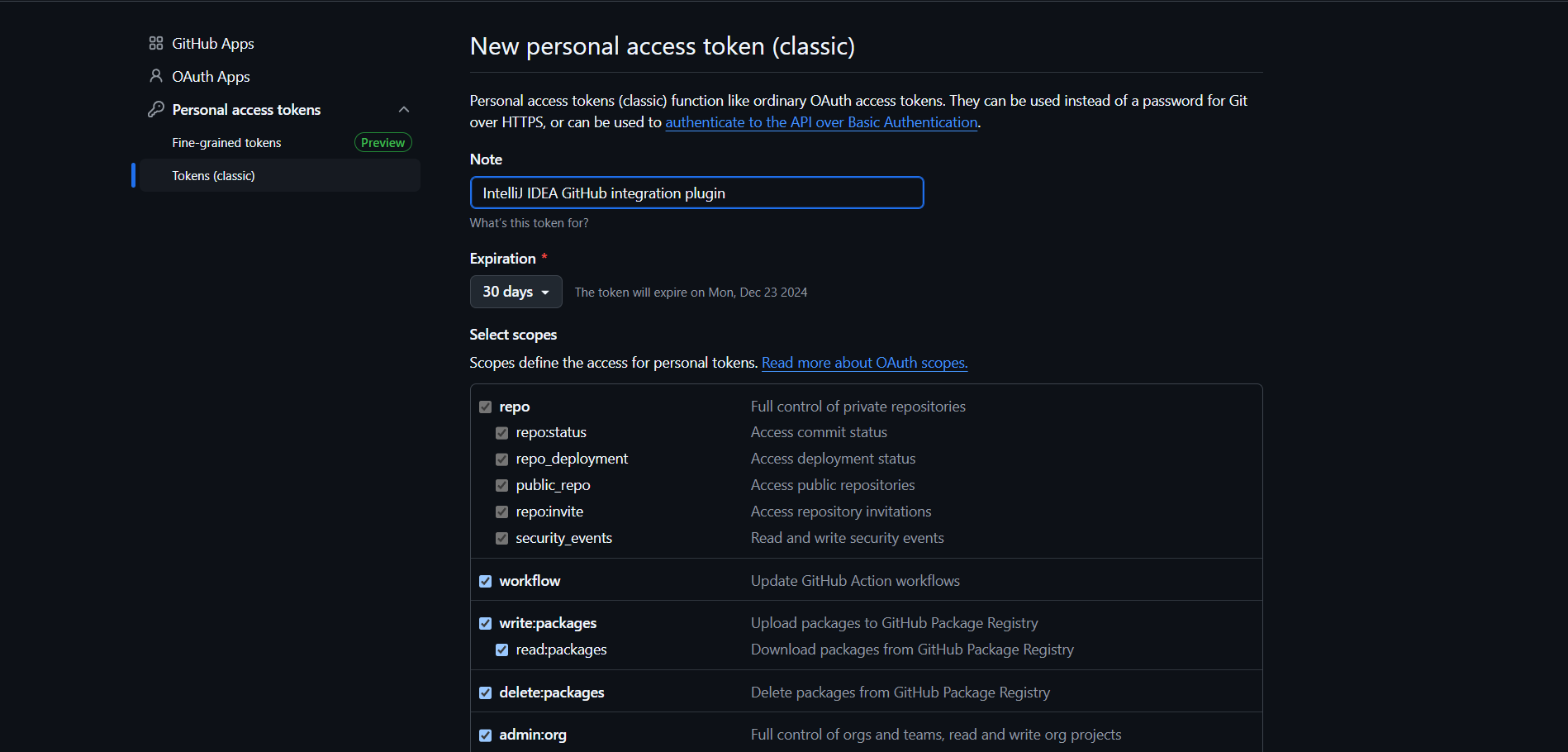The height and width of the screenshot is (752, 1568).
Task: Toggle the read:packages checkbox
Action: pos(501,650)
